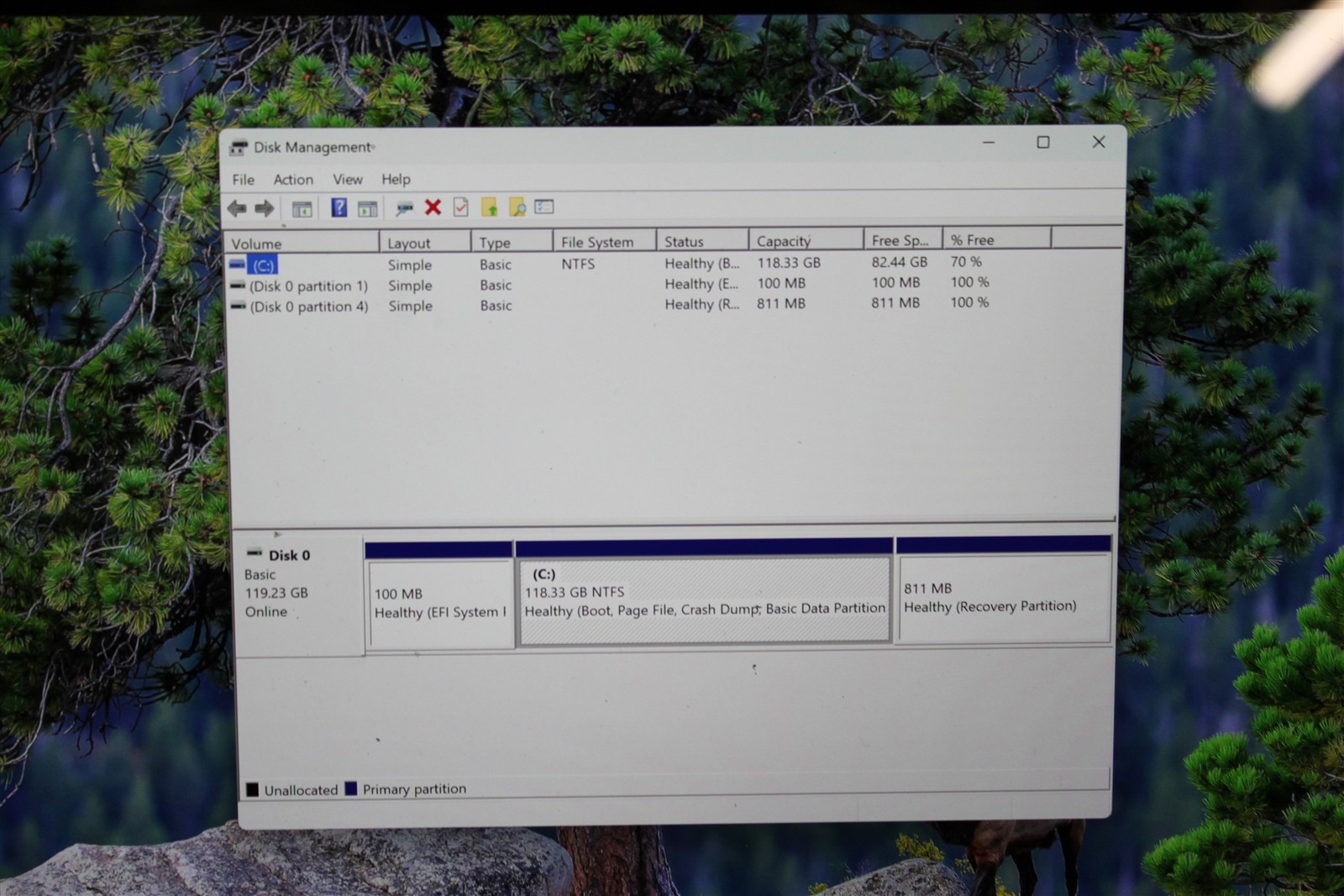This screenshot has height=896, width=1344.
Task: Sort by the % Free column header
Action: [996, 238]
